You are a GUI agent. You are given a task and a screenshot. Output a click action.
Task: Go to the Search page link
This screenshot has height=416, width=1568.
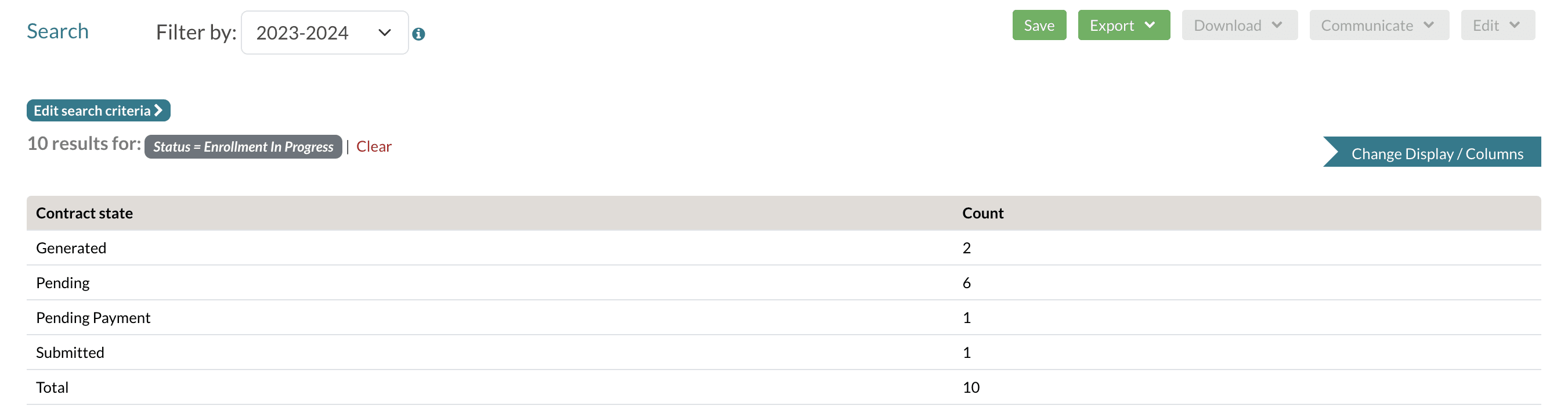58,32
